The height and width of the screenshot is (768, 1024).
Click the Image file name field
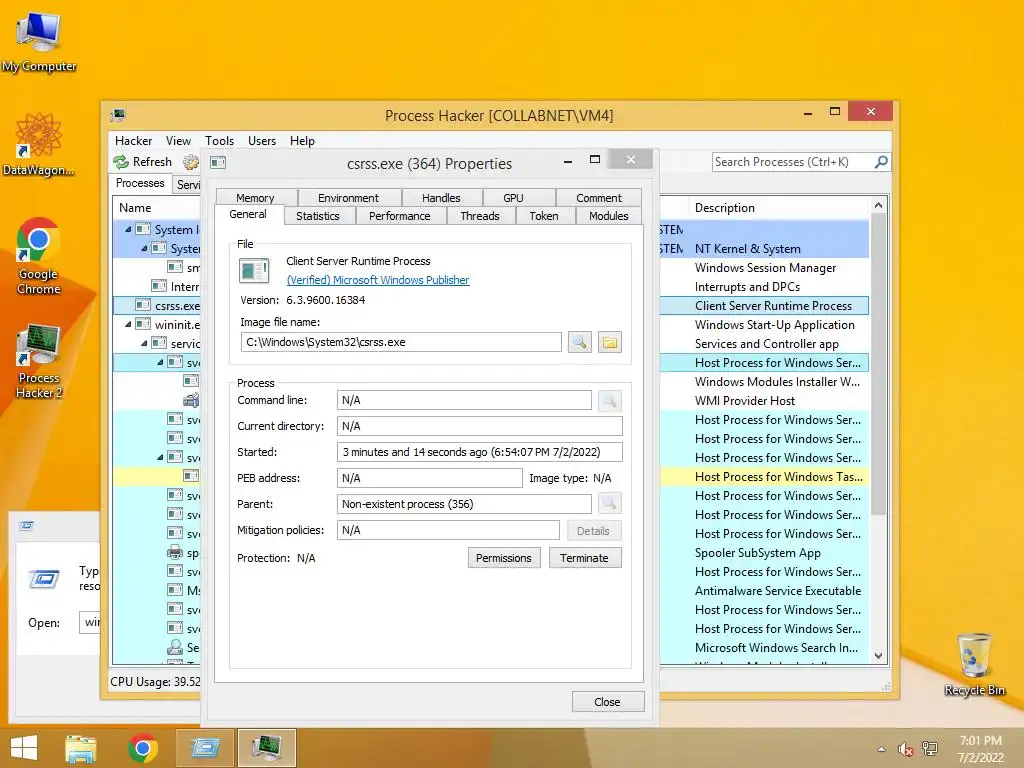[x=401, y=342]
